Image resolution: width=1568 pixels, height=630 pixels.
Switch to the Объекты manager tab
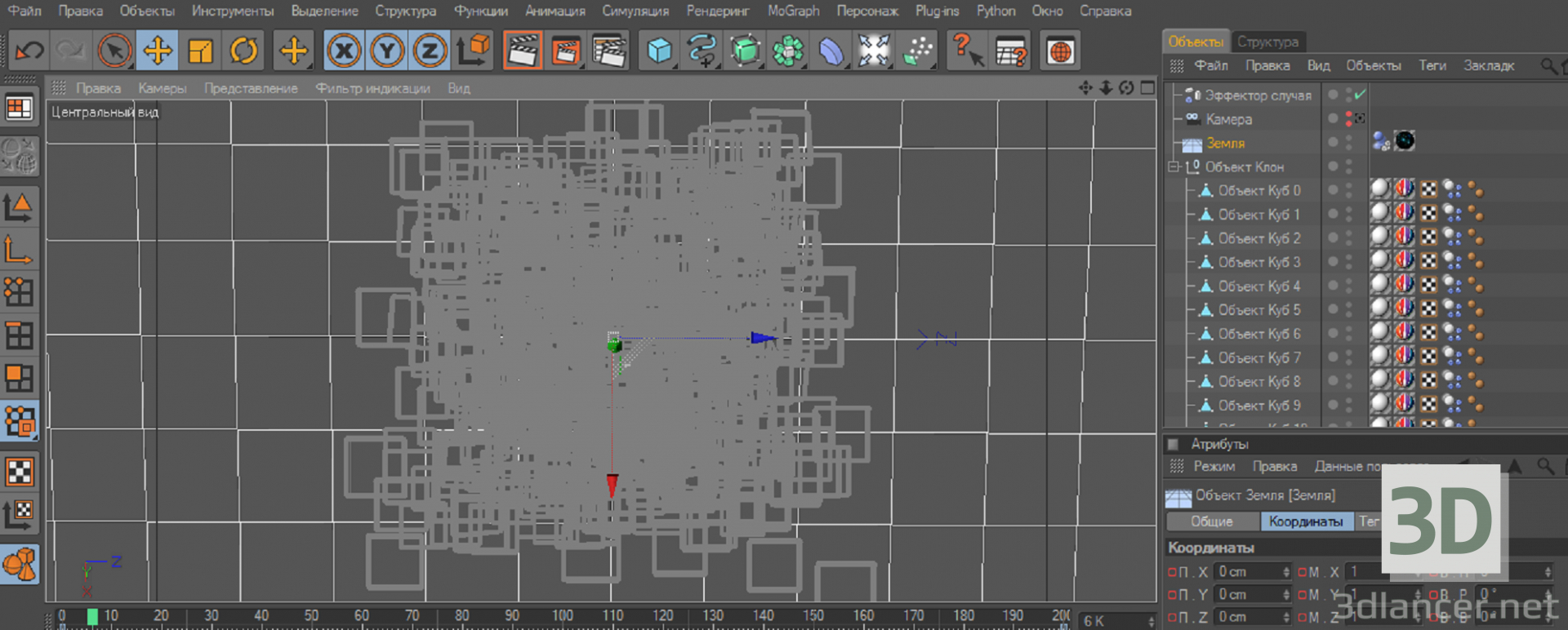point(1196,42)
